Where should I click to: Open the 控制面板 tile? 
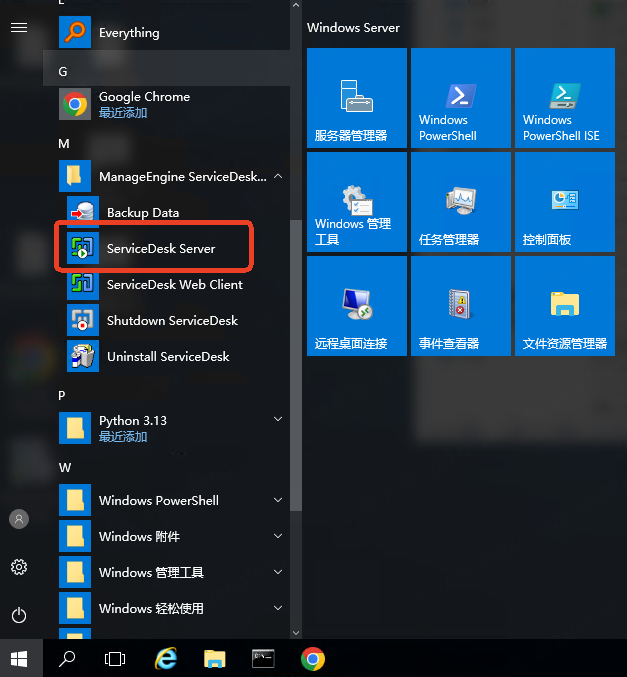[565, 202]
